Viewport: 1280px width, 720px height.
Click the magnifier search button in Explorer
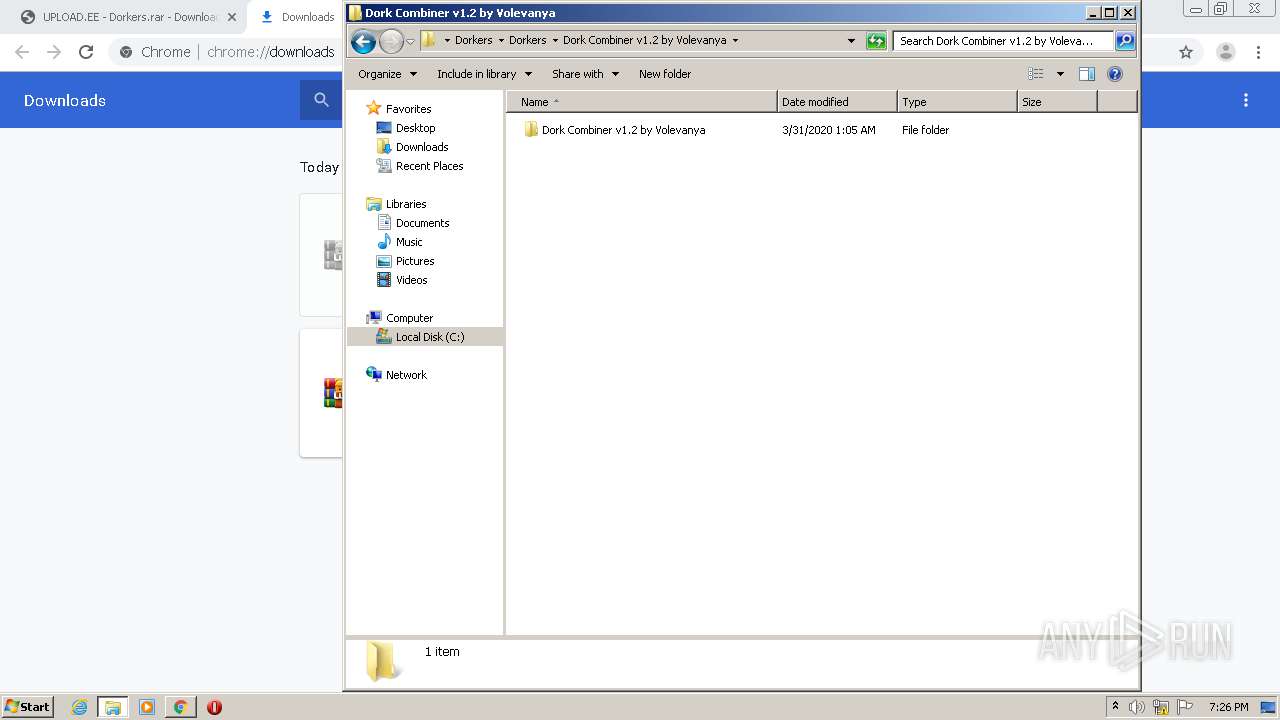point(1125,41)
